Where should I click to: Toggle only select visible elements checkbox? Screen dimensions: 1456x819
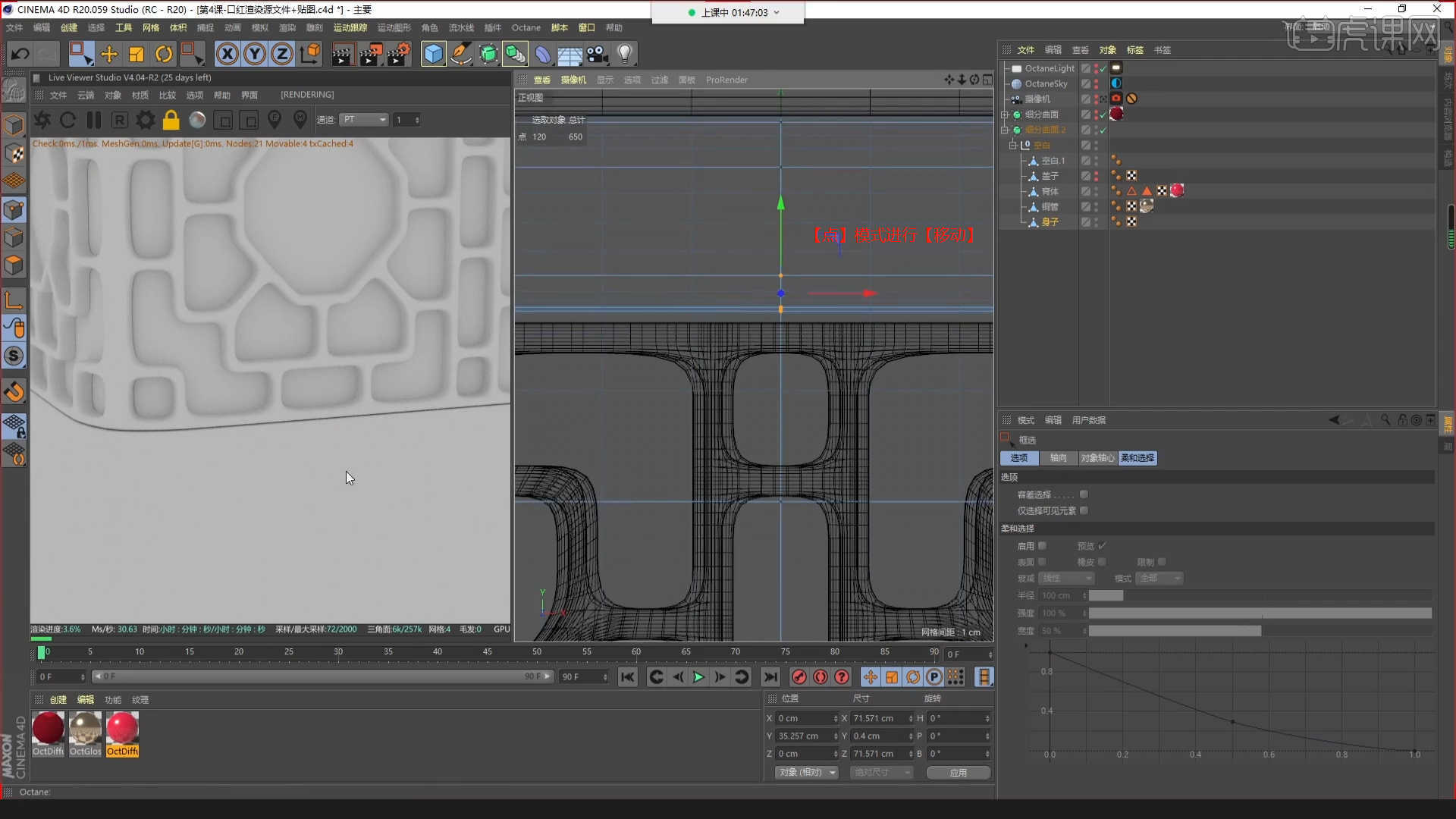point(1084,511)
